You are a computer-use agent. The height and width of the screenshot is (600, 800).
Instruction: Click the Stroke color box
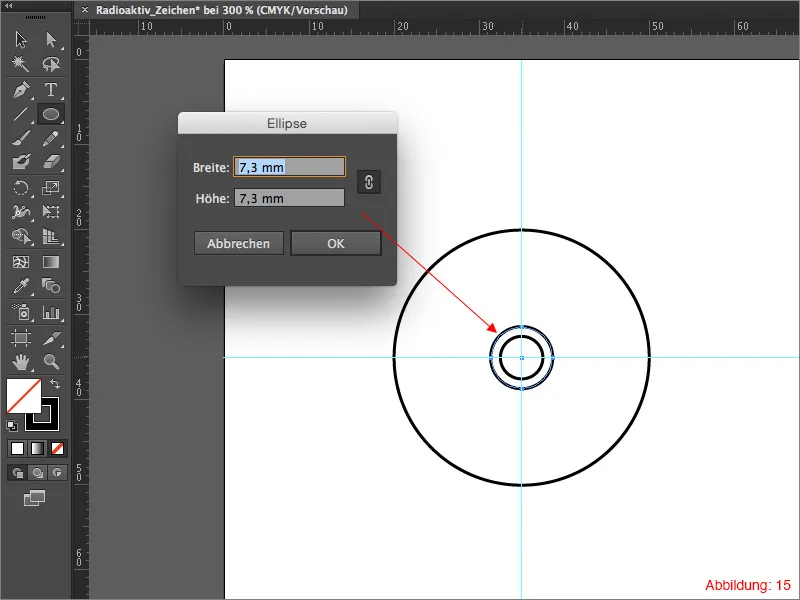(50, 422)
